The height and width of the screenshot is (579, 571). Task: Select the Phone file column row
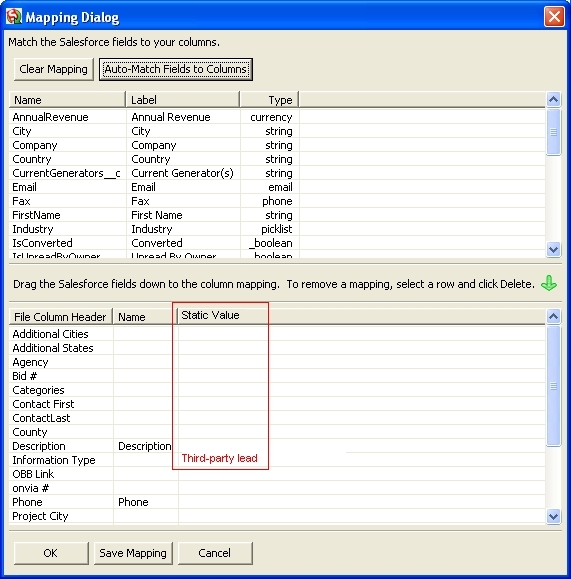(277, 503)
